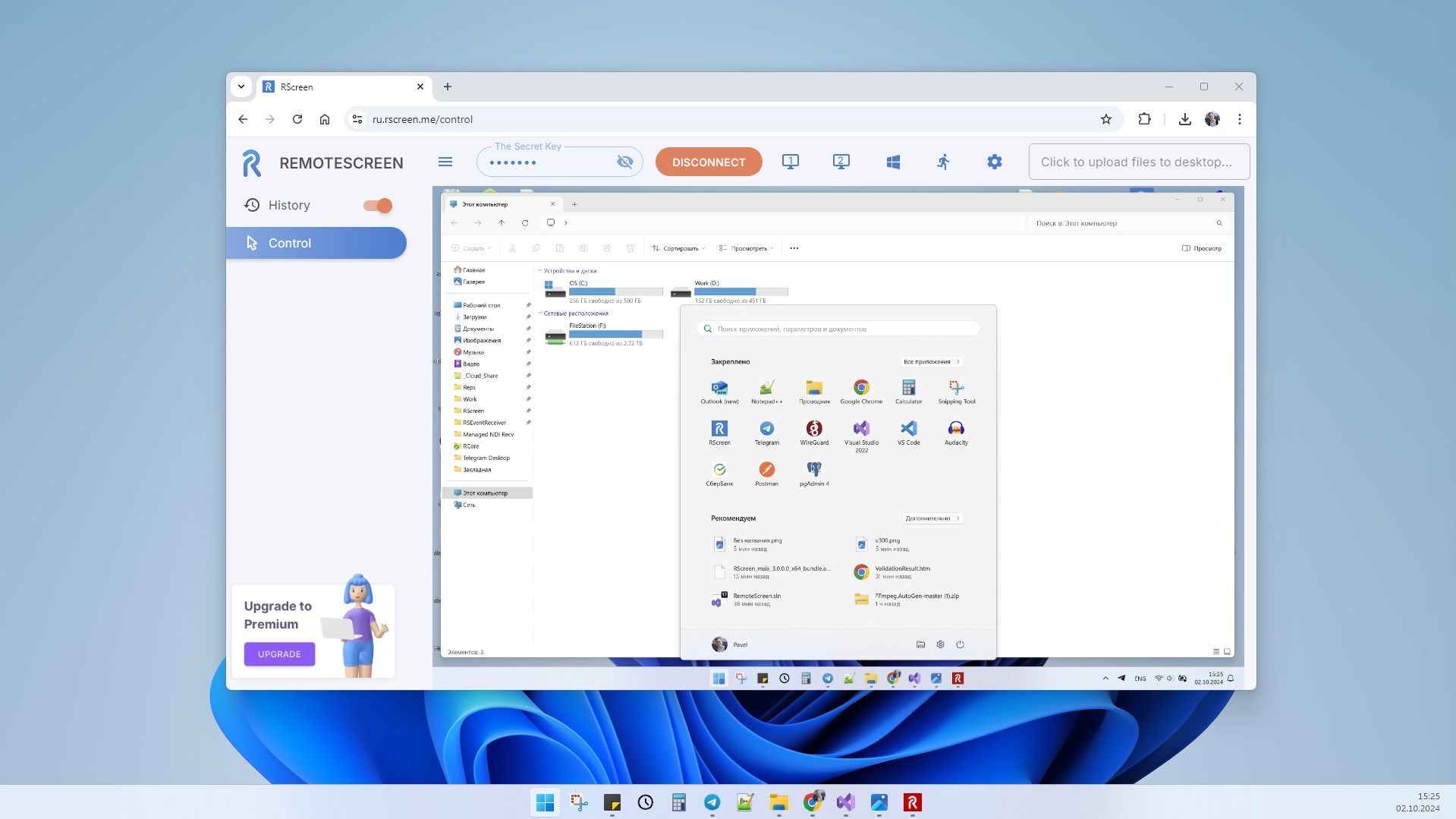Screen dimensions: 1456x819
Task: Toggle the History switch off
Action: click(x=377, y=205)
